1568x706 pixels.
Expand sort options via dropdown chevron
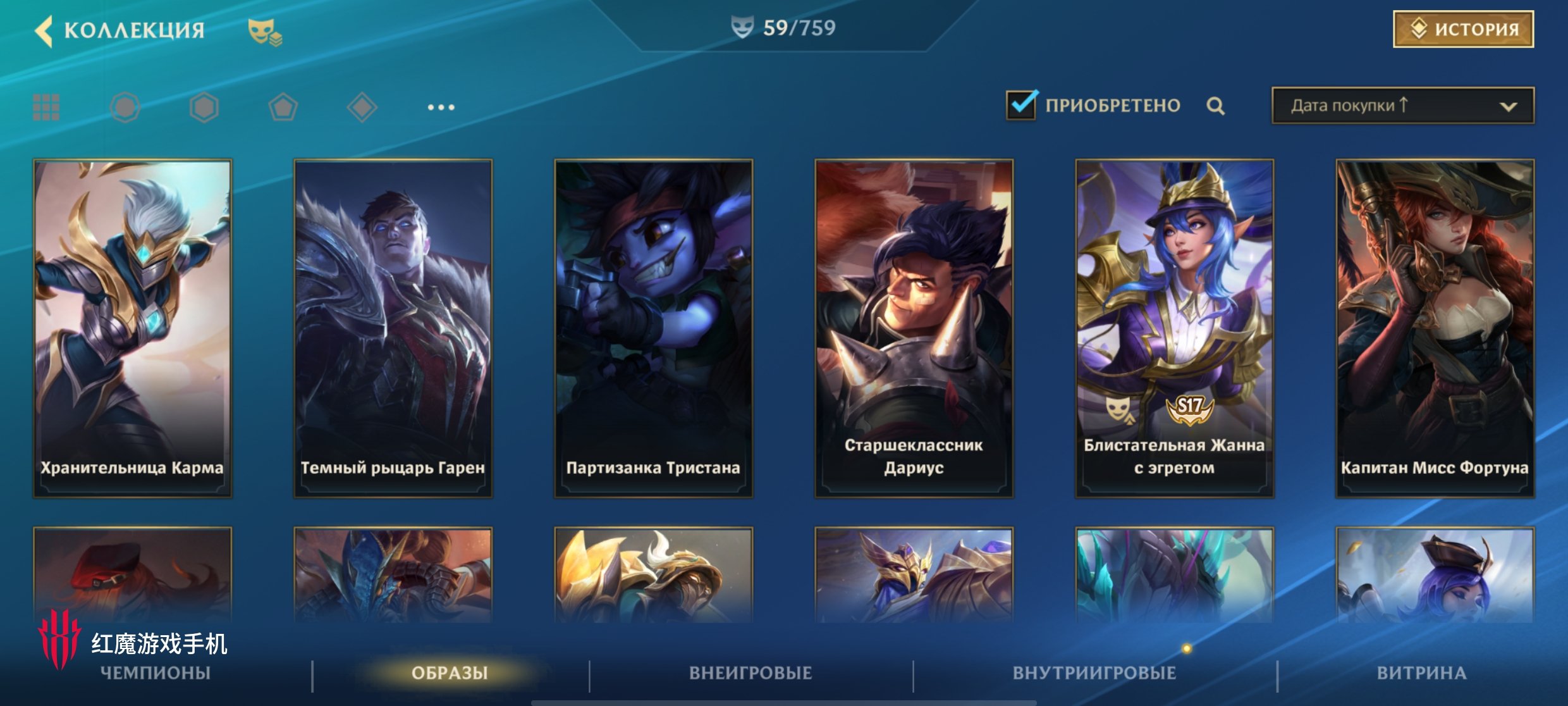[x=1508, y=106]
